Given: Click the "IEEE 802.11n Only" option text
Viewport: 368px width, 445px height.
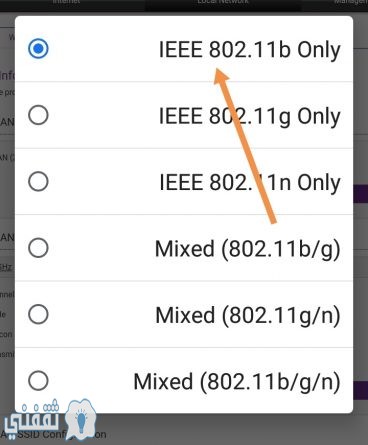Looking at the screenshot, I should [250, 183].
